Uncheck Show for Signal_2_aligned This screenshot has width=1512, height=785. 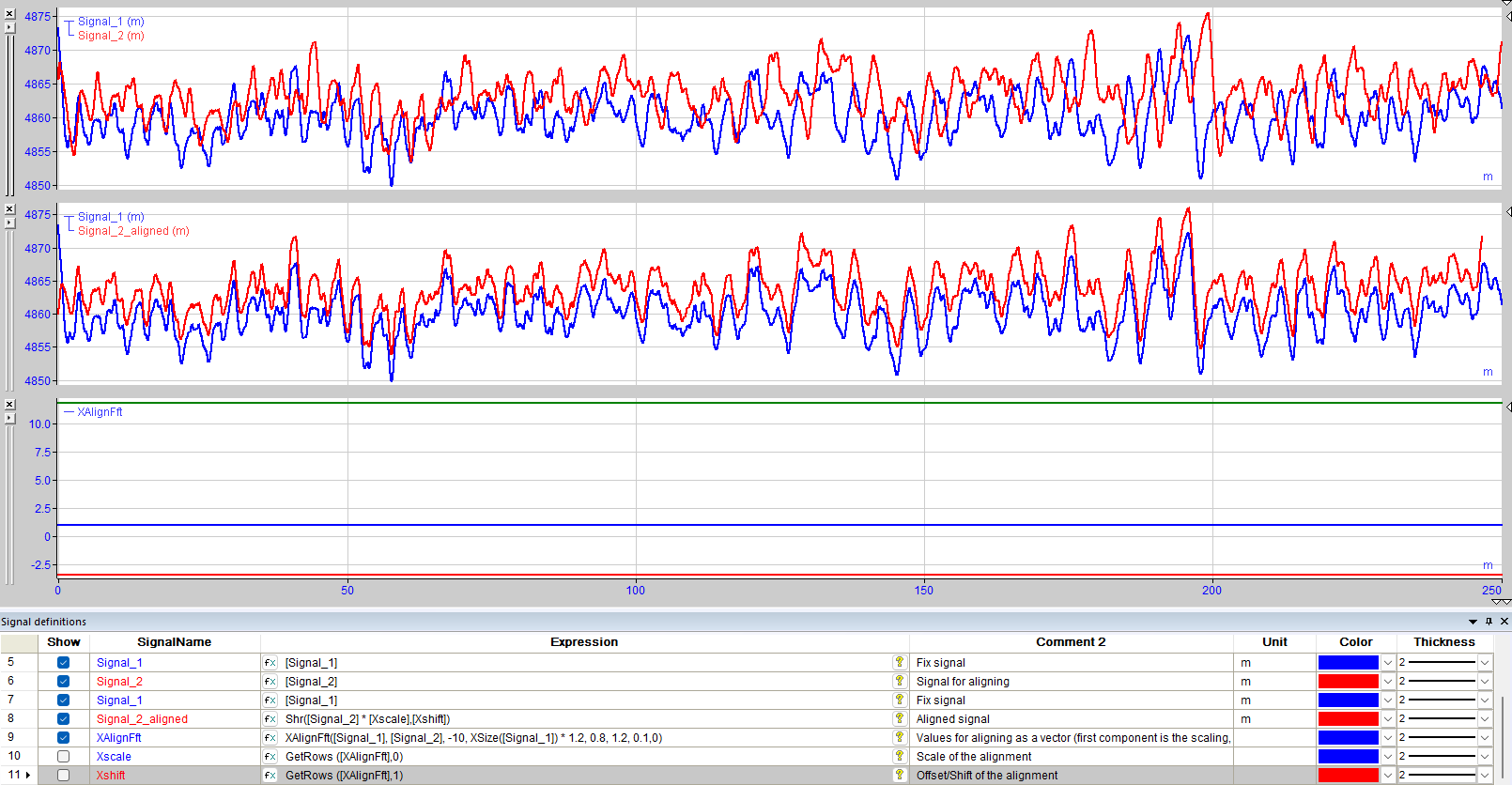click(63, 718)
